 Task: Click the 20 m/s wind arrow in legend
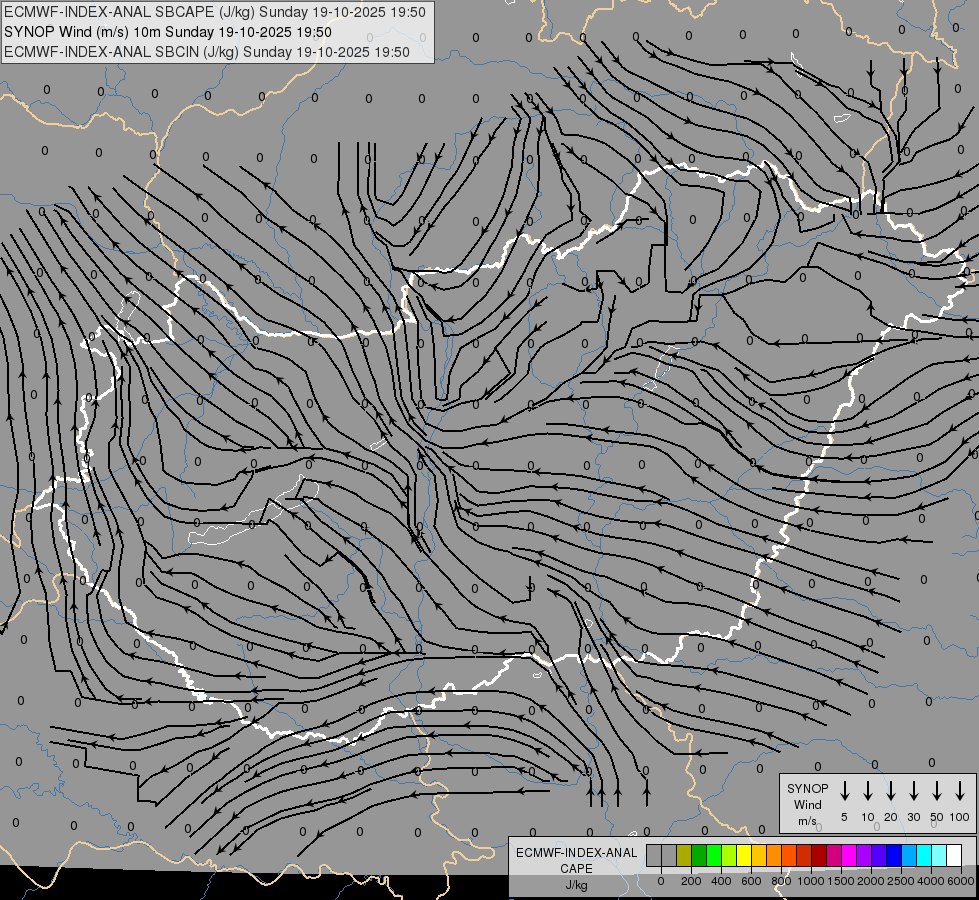click(891, 791)
